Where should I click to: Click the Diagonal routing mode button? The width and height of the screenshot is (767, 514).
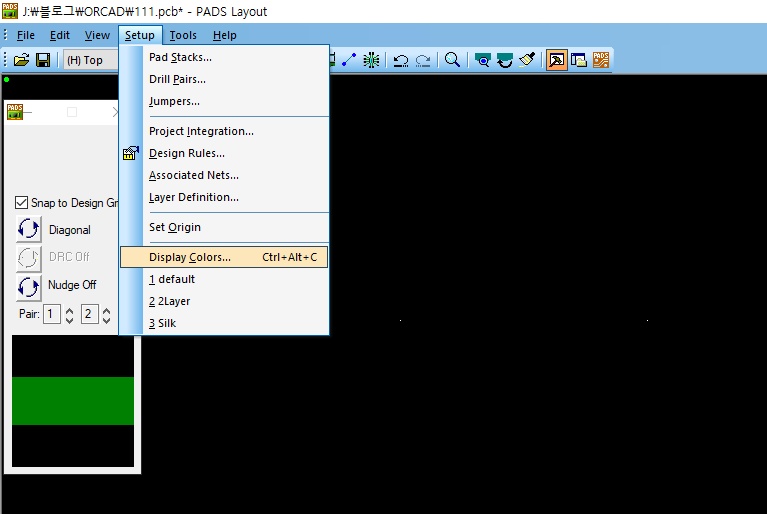(x=28, y=229)
